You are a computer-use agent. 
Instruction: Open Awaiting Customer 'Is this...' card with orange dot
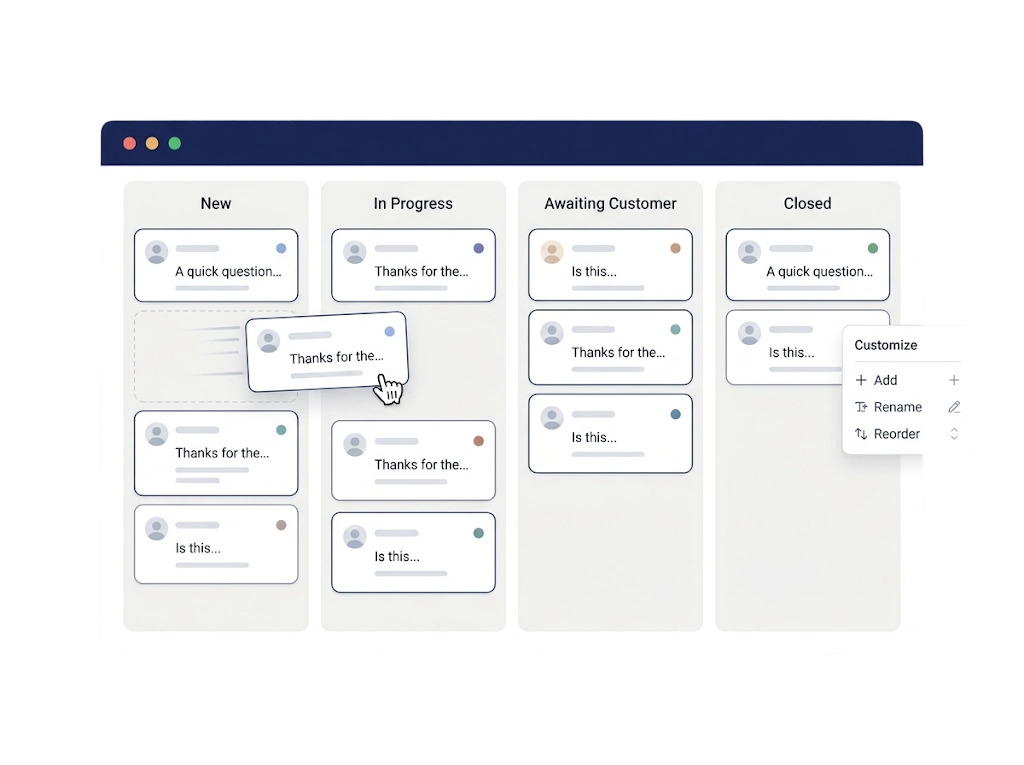pyautogui.click(x=611, y=265)
